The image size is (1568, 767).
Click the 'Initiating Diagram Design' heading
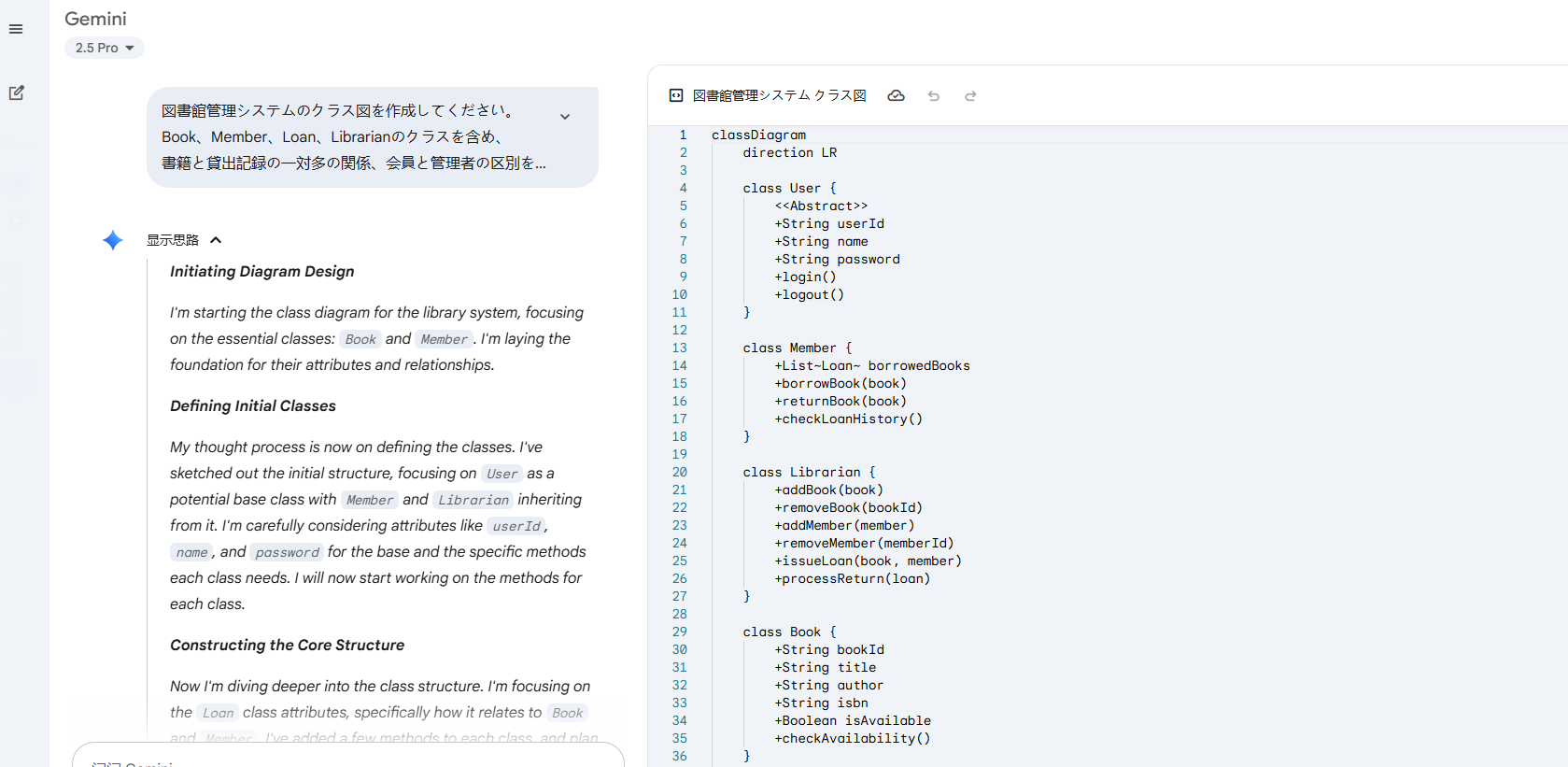pyautogui.click(x=262, y=271)
